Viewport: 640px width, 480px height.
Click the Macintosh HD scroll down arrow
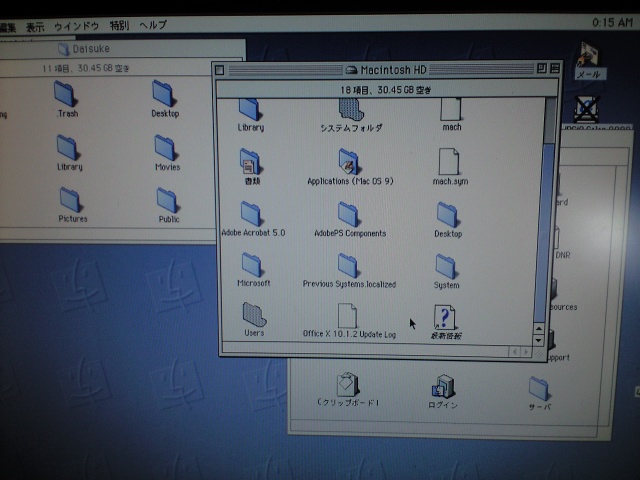[538, 340]
